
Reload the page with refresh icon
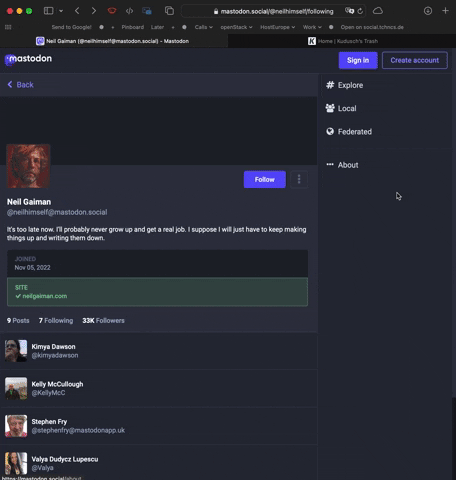point(360,11)
